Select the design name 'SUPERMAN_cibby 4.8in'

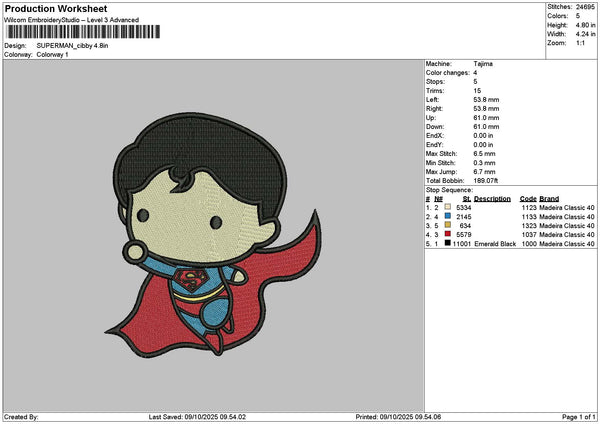[72, 46]
